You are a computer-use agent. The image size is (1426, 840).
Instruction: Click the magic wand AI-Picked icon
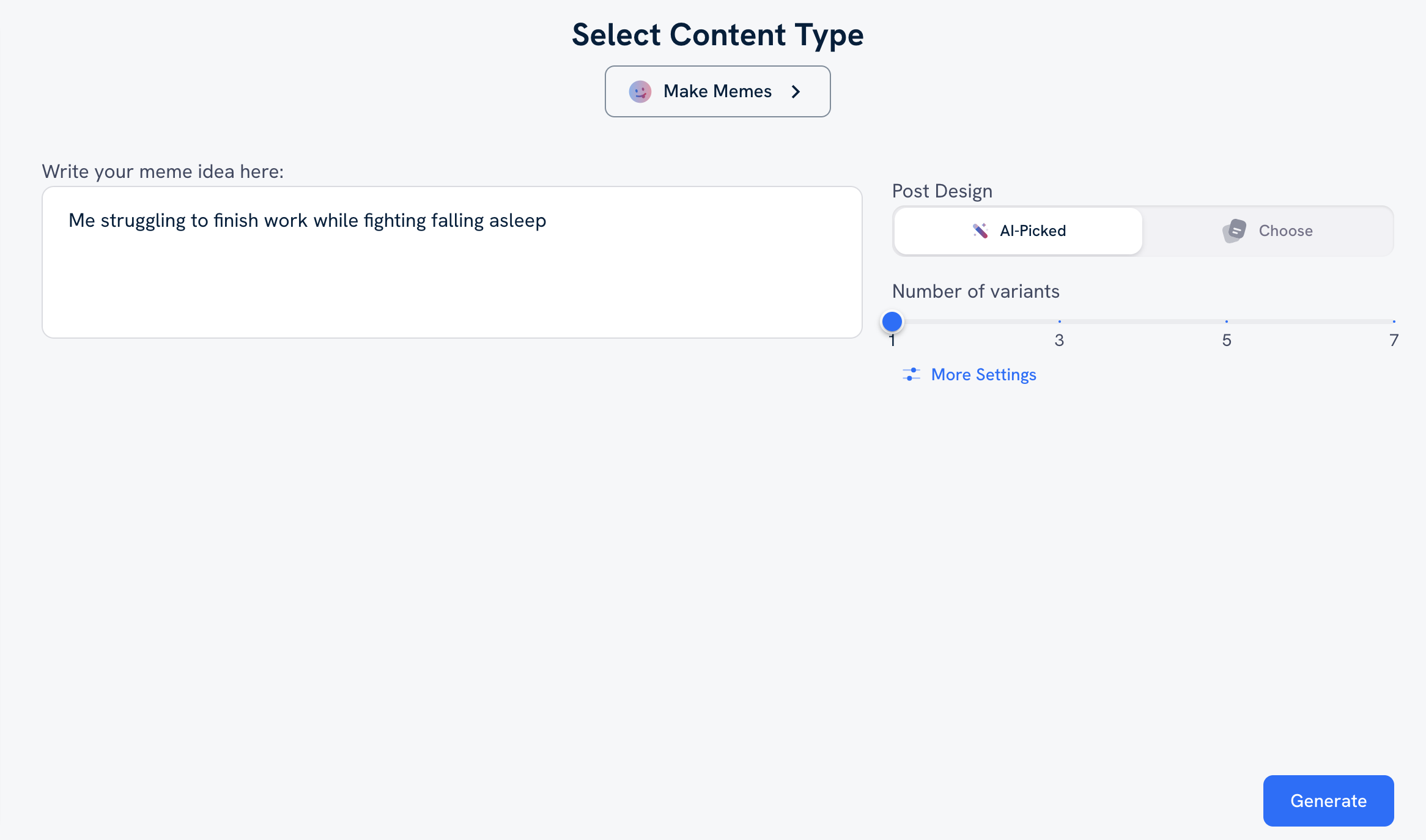pos(980,230)
